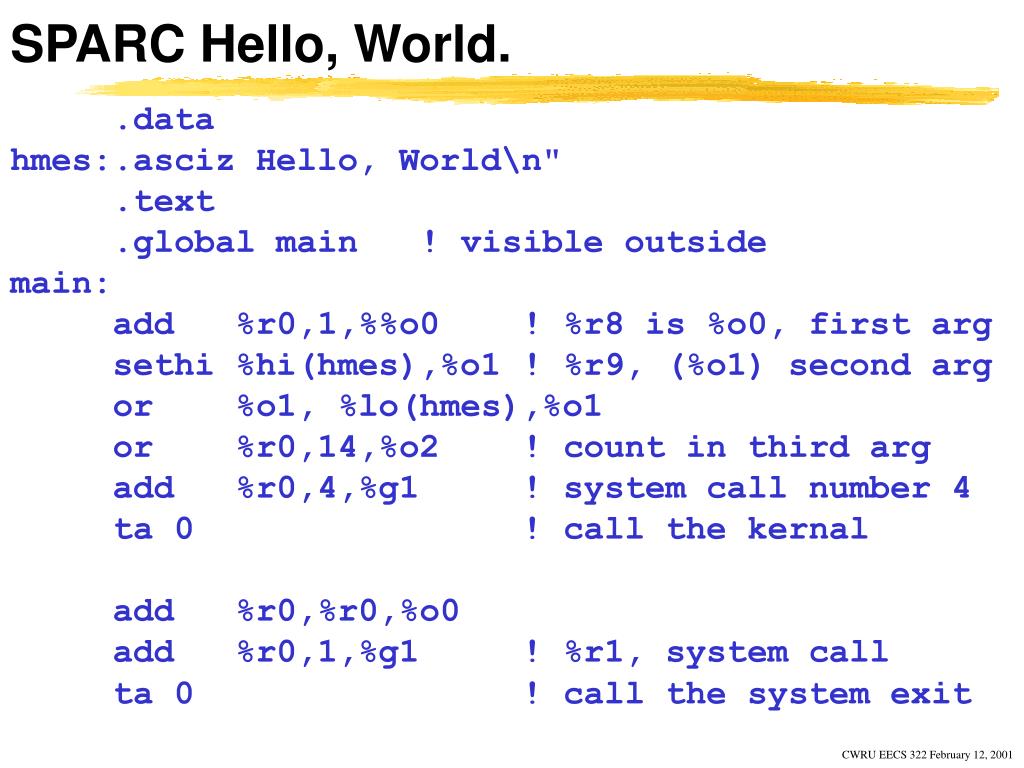
Task: Click the operand '%r0,1,%g1'
Action: click(x=327, y=652)
